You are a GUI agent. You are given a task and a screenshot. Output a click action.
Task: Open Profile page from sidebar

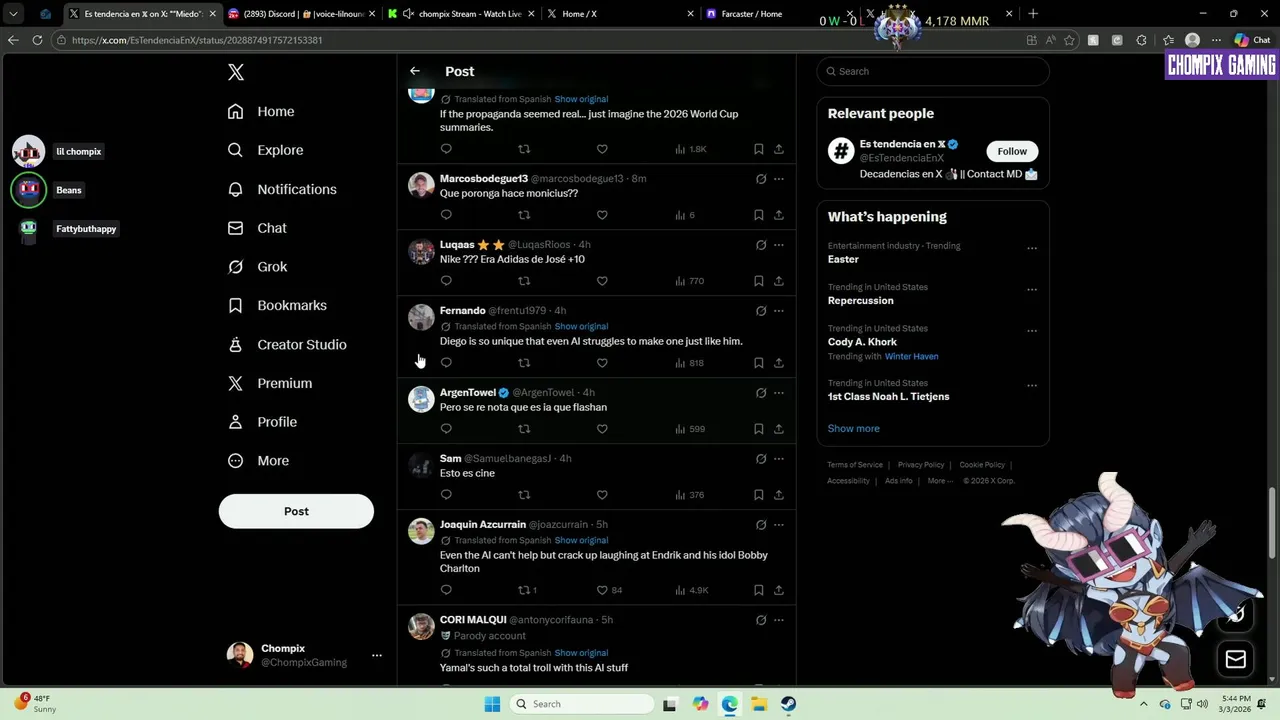262,422
